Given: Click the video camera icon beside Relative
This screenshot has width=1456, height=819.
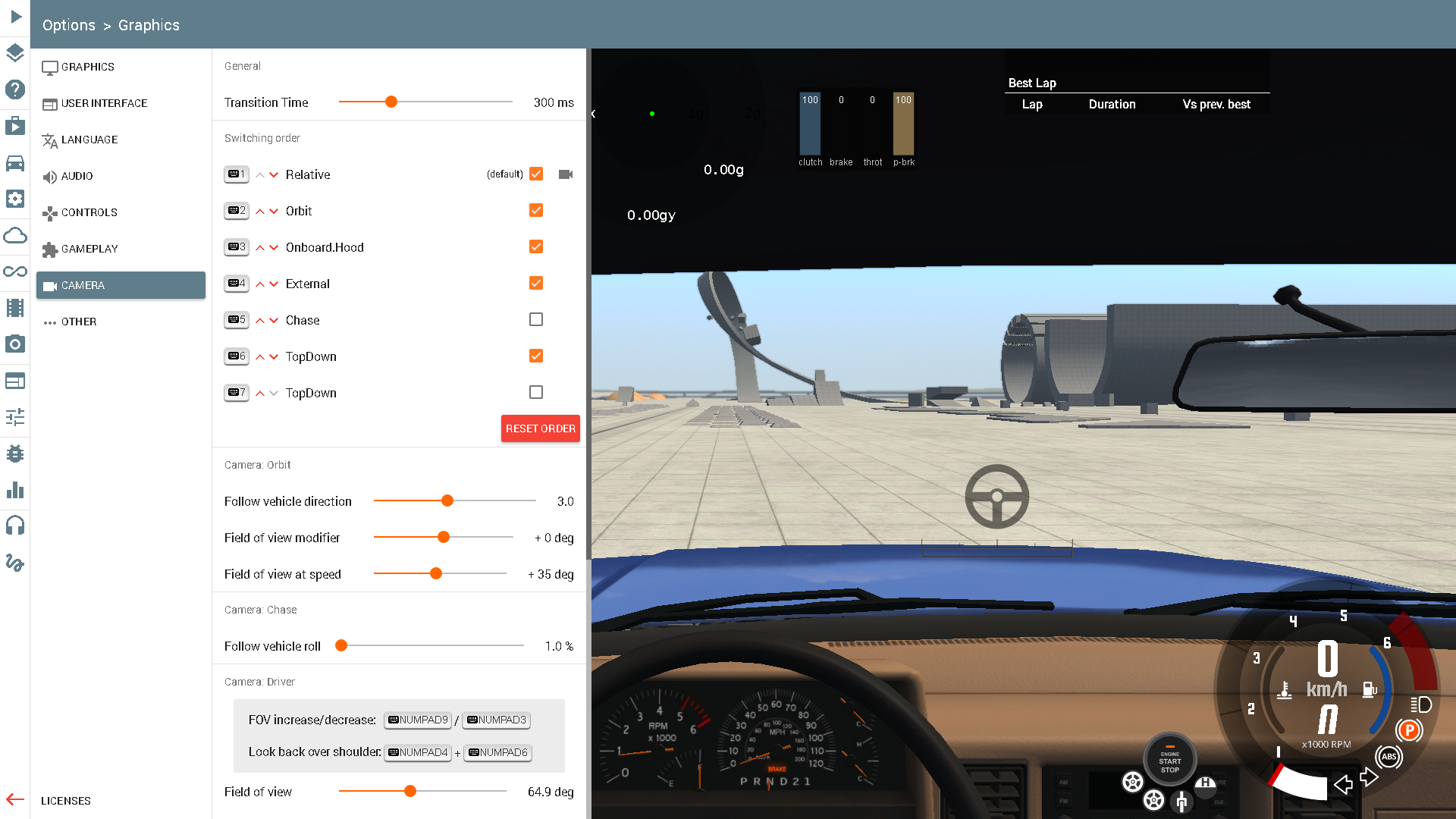Looking at the screenshot, I should click(566, 174).
